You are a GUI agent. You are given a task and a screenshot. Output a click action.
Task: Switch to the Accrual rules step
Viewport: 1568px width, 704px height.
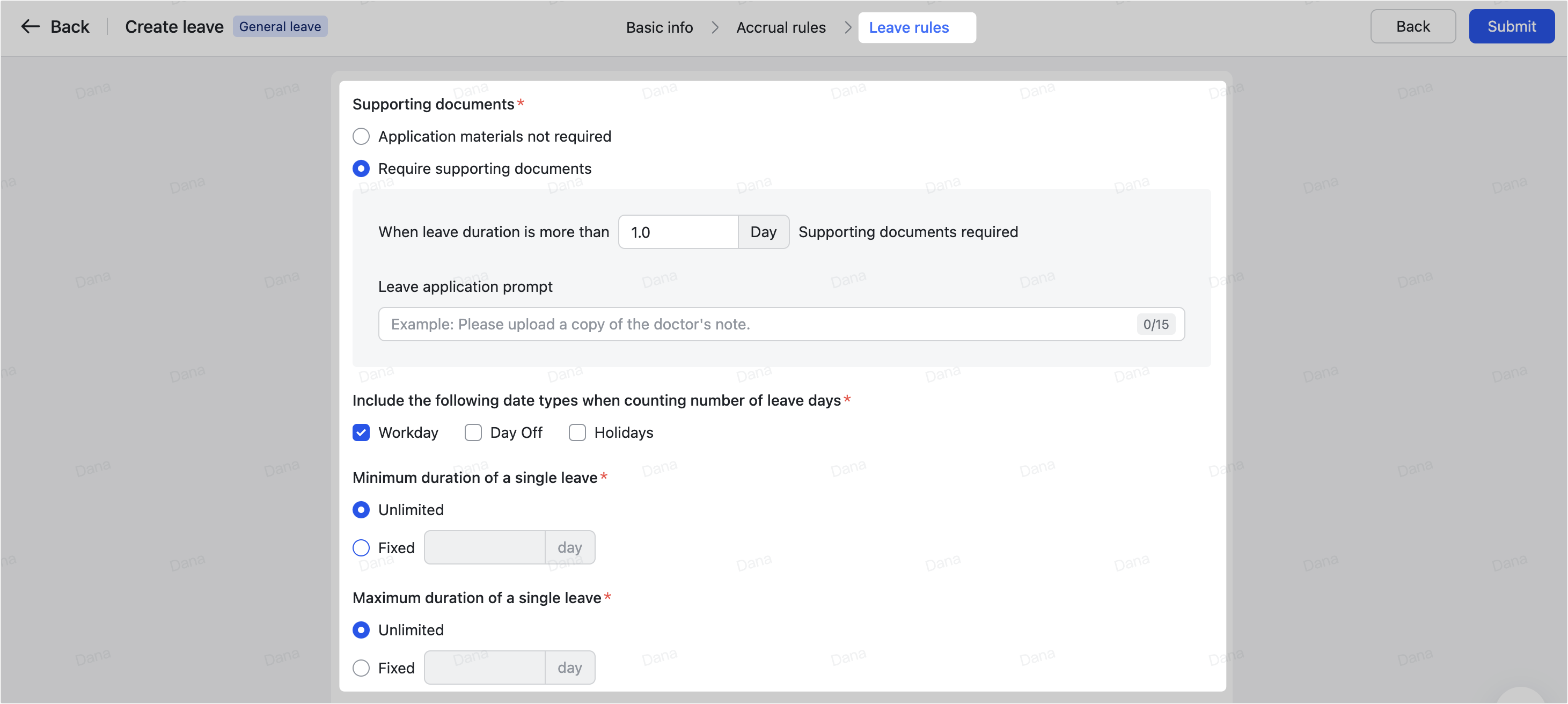pos(781,27)
